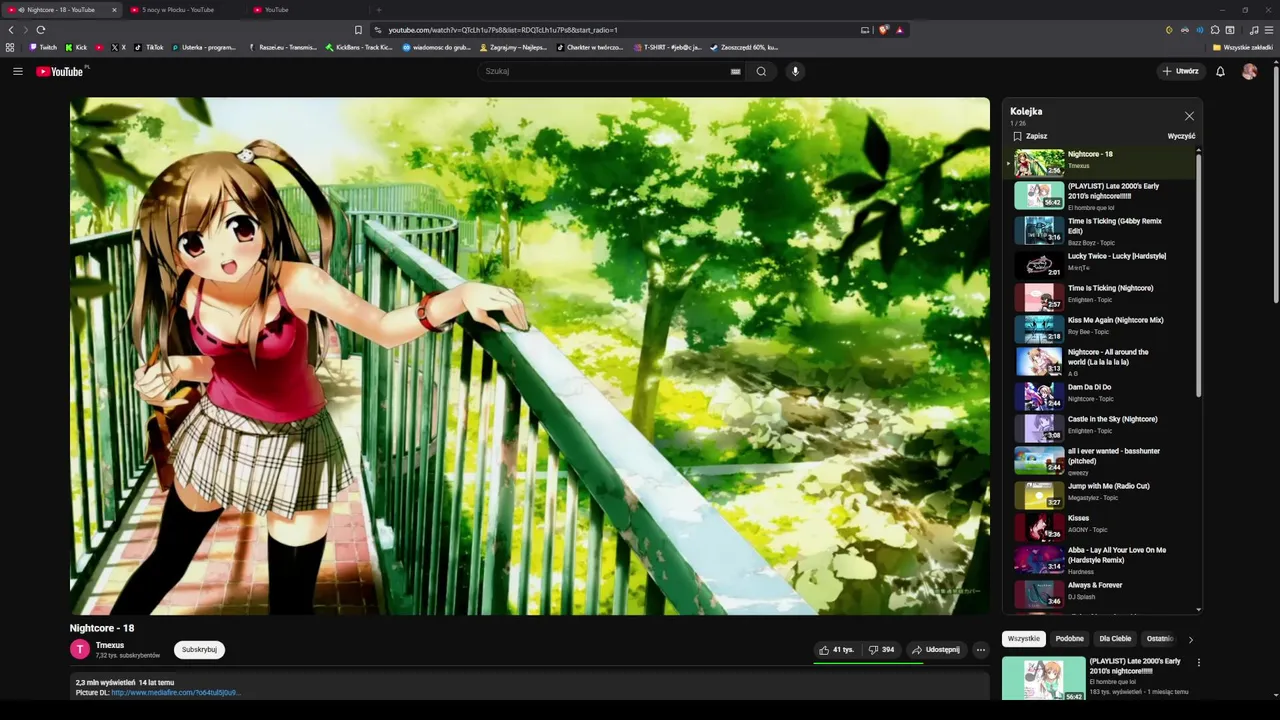Open the Twitch bookmark
Viewport: 1280px width, 720px height.
tap(43, 47)
